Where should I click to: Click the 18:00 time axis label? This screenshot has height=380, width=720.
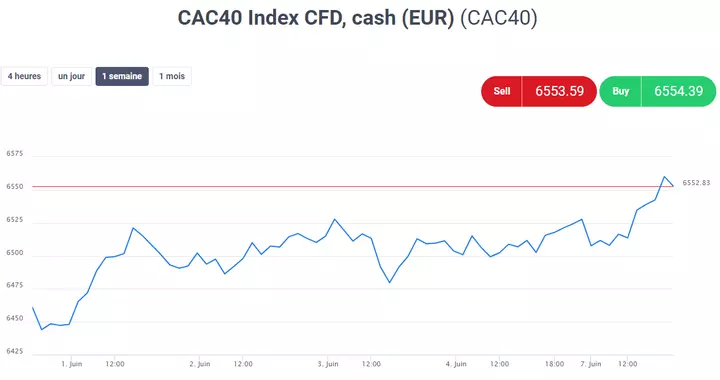[554, 364]
